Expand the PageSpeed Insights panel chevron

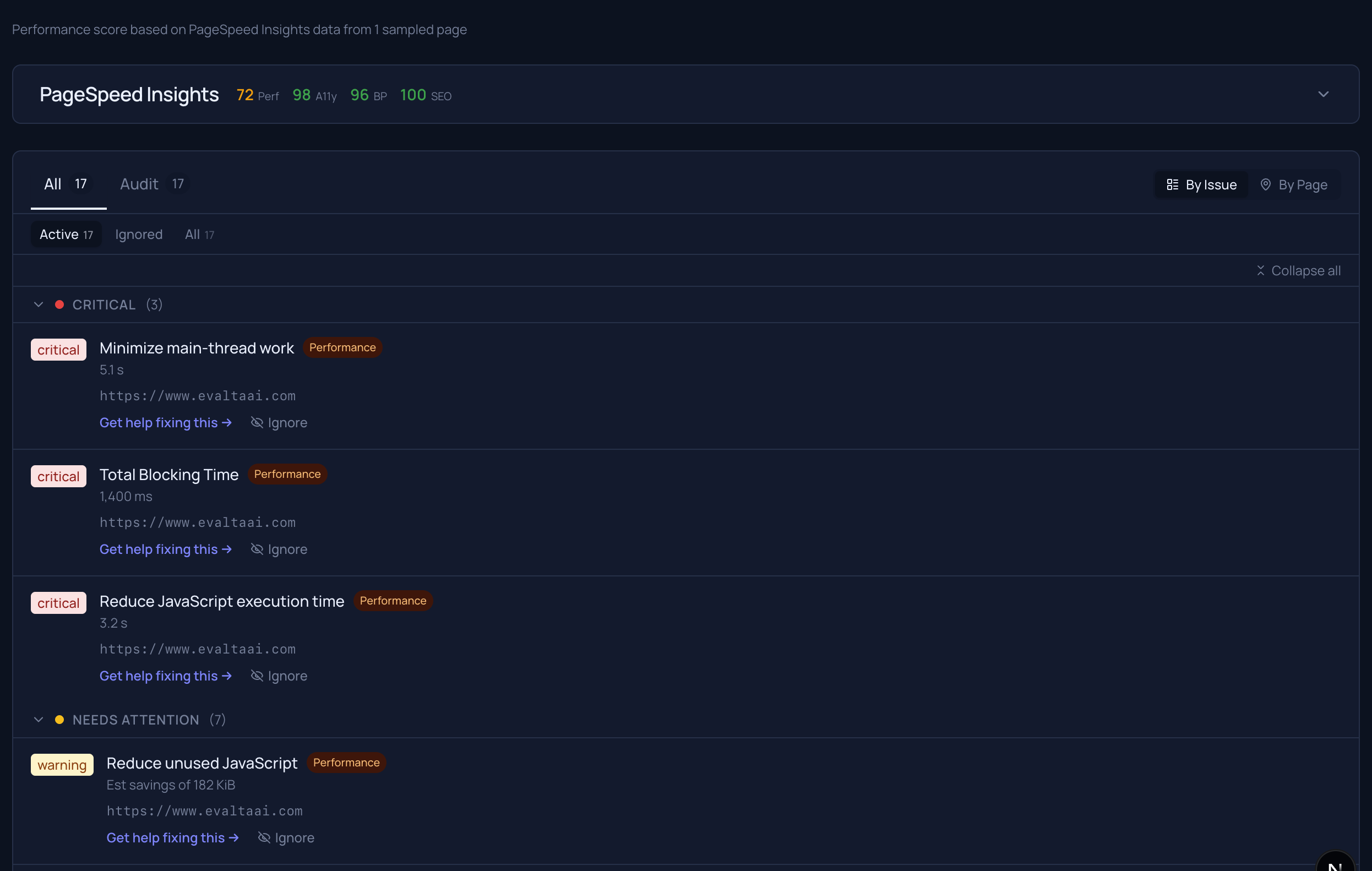tap(1323, 95)
